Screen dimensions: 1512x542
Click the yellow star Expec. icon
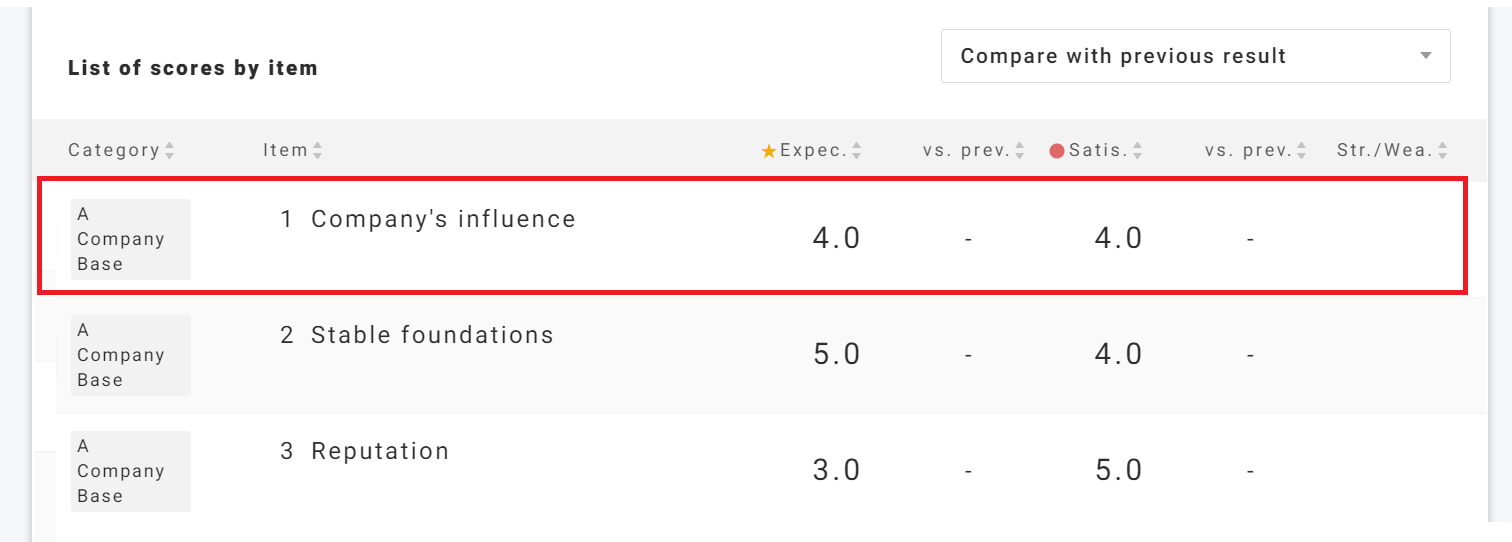click(x=769, y=151)
